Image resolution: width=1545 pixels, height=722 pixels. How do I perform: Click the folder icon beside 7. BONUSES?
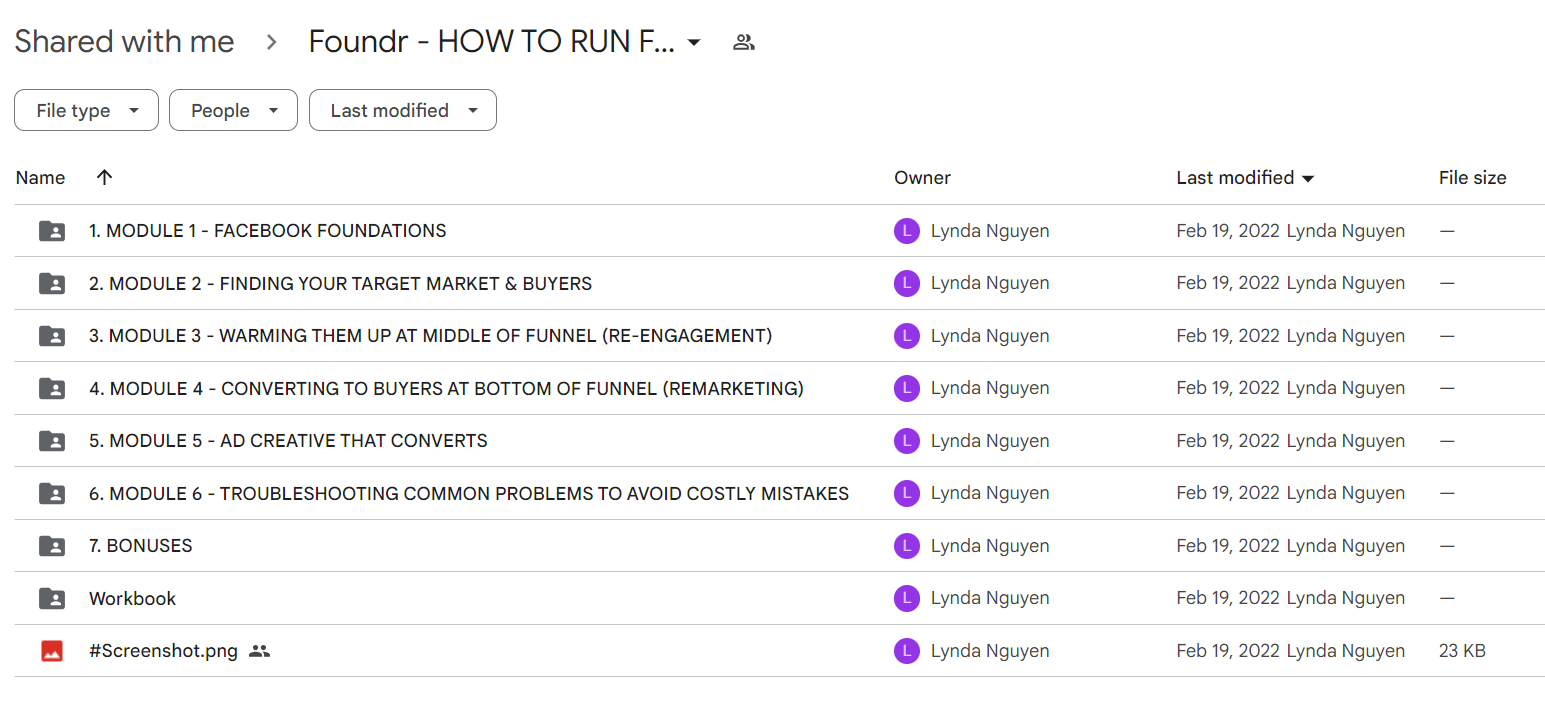(52, 546)
